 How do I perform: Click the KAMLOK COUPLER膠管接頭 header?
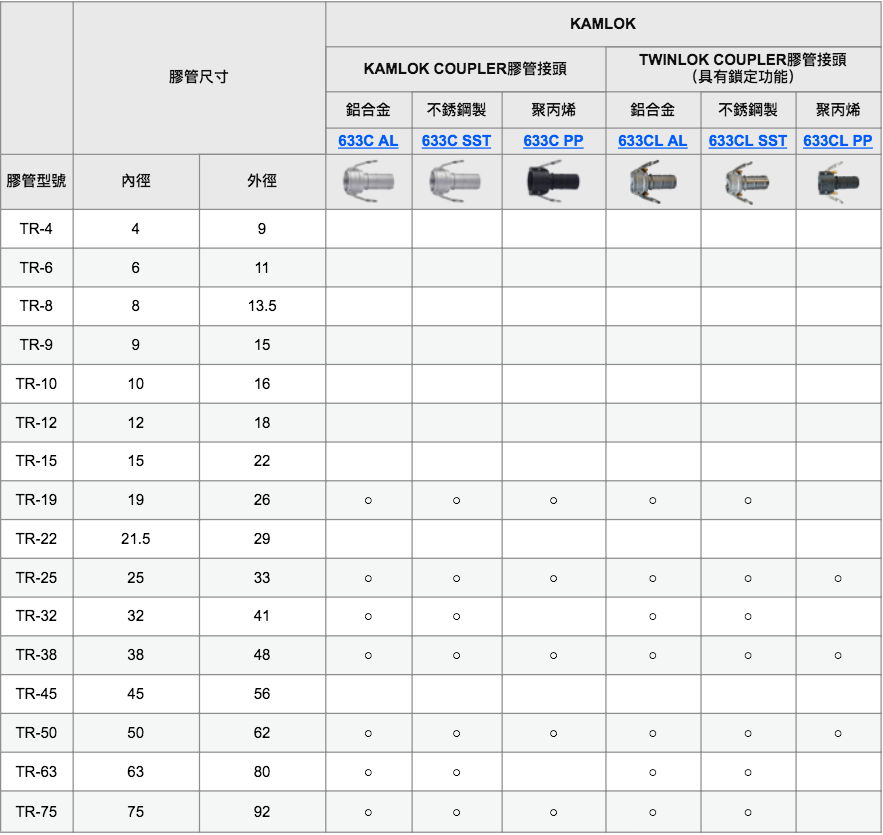click(465, 69)
